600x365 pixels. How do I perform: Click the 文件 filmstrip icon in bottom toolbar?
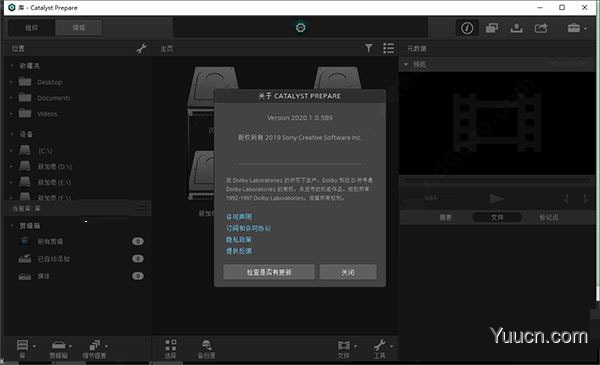344,345
